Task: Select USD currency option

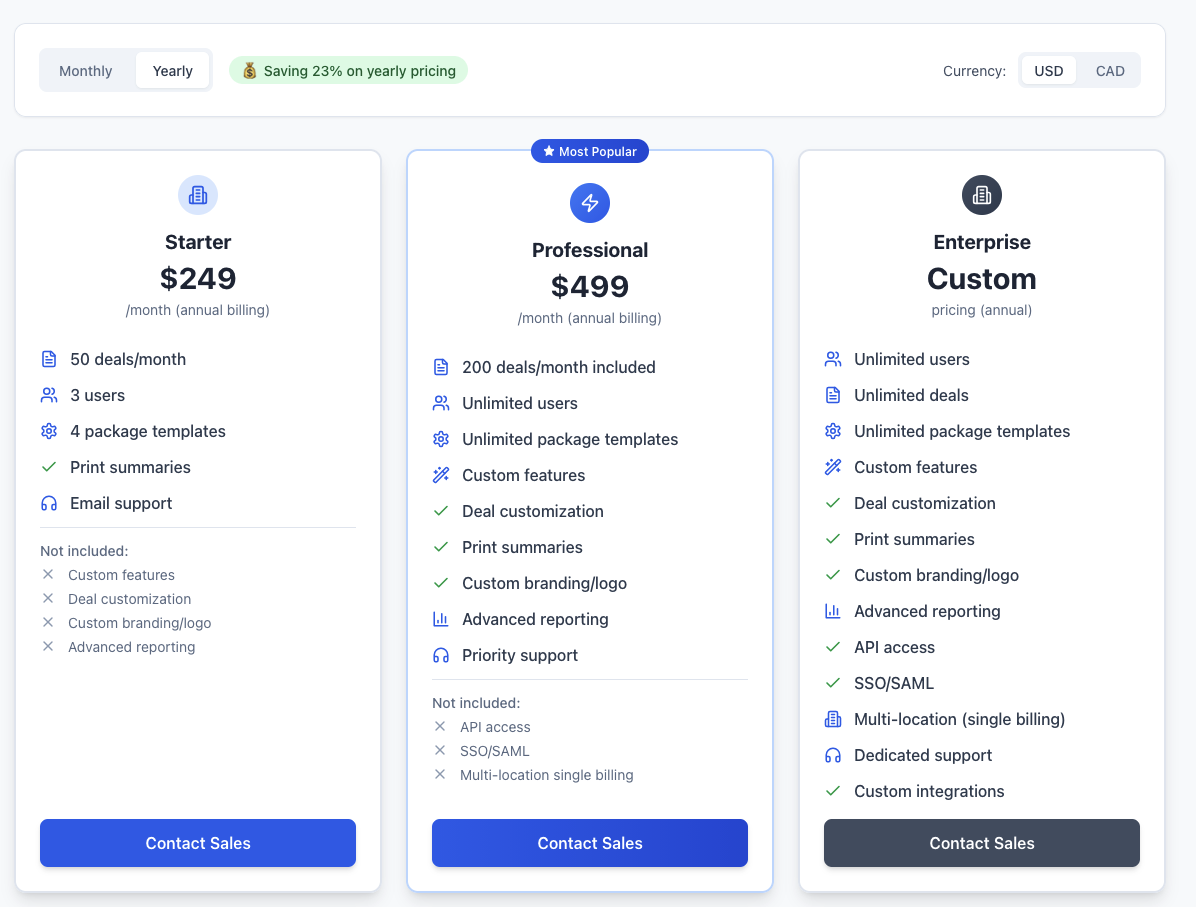Action: (1048, 70)
